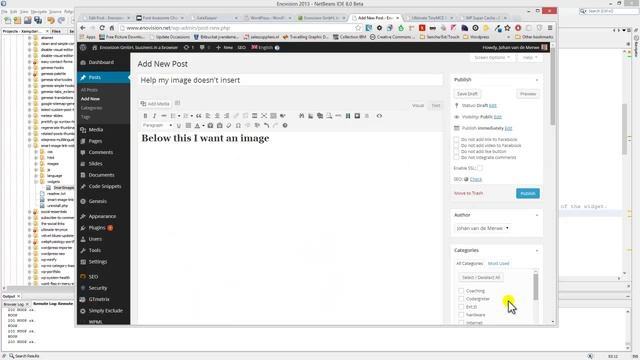Screen dimensions: 640x360
Task: Open the Help dropdown tab
Action: pyautogui.click(x=530, y=58)
